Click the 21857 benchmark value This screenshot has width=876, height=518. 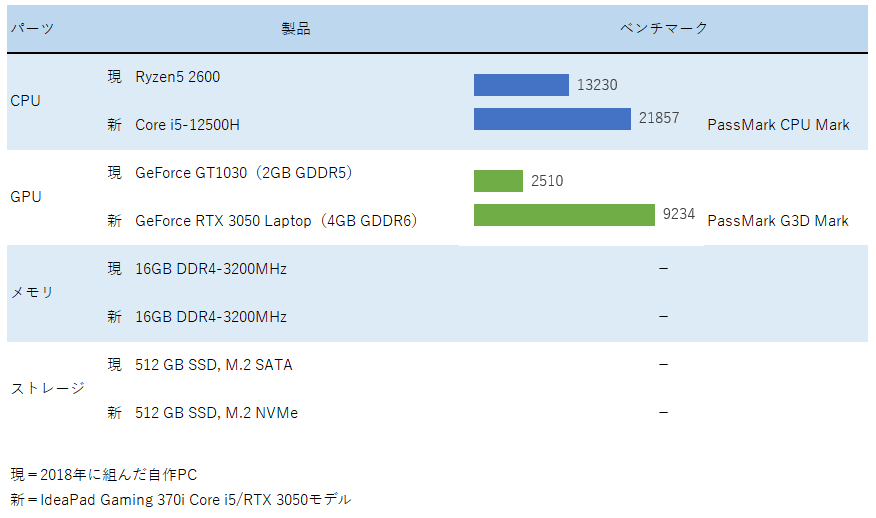point(659,118)
